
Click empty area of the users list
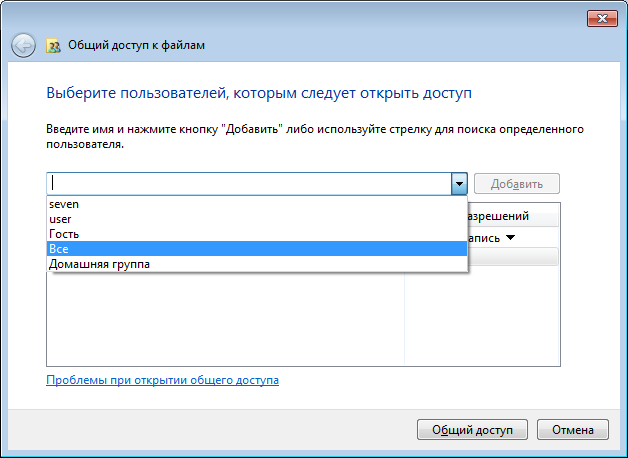pyautogui.click(x=225, y=320)
